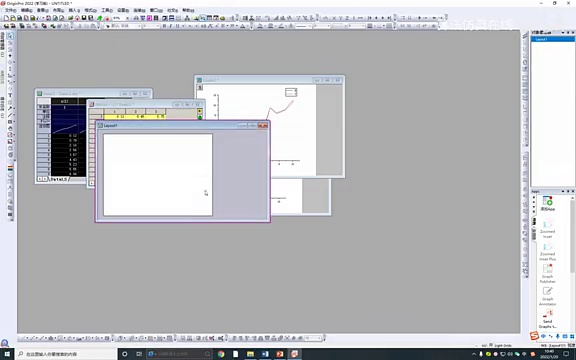Open the Window menu (窗口)
Image resolution: width=576 pixels, height=360 pixels.
coord(156,10)
